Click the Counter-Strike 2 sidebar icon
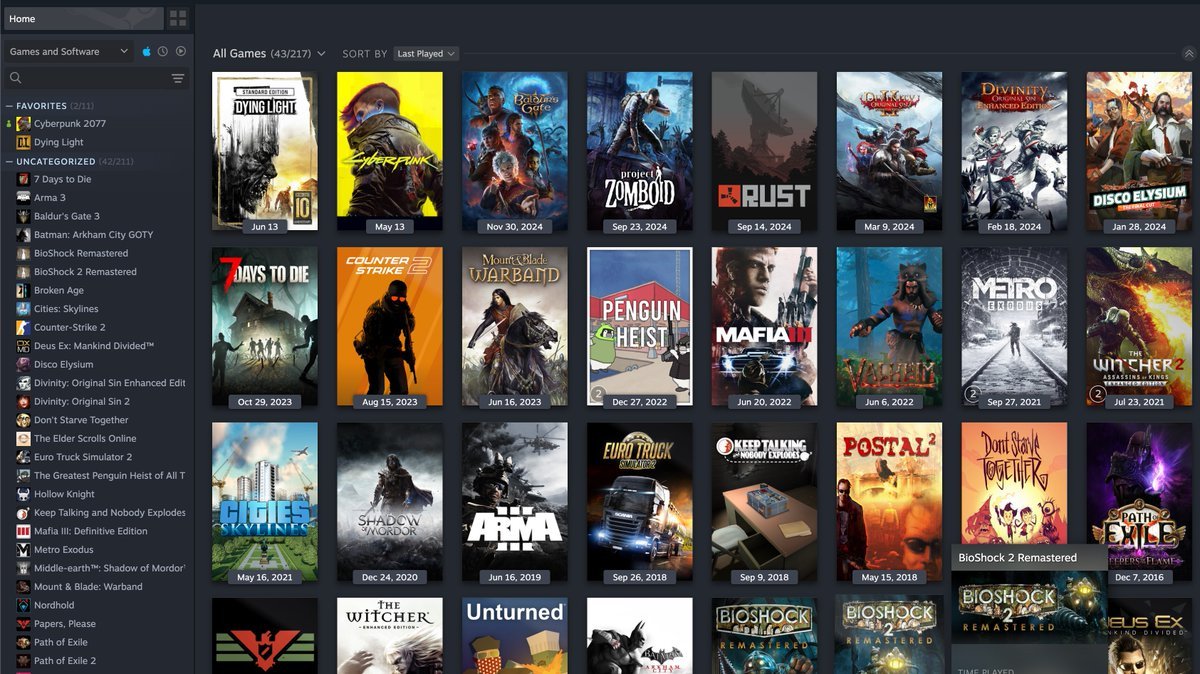1200x674 pixels. (23, 327)
